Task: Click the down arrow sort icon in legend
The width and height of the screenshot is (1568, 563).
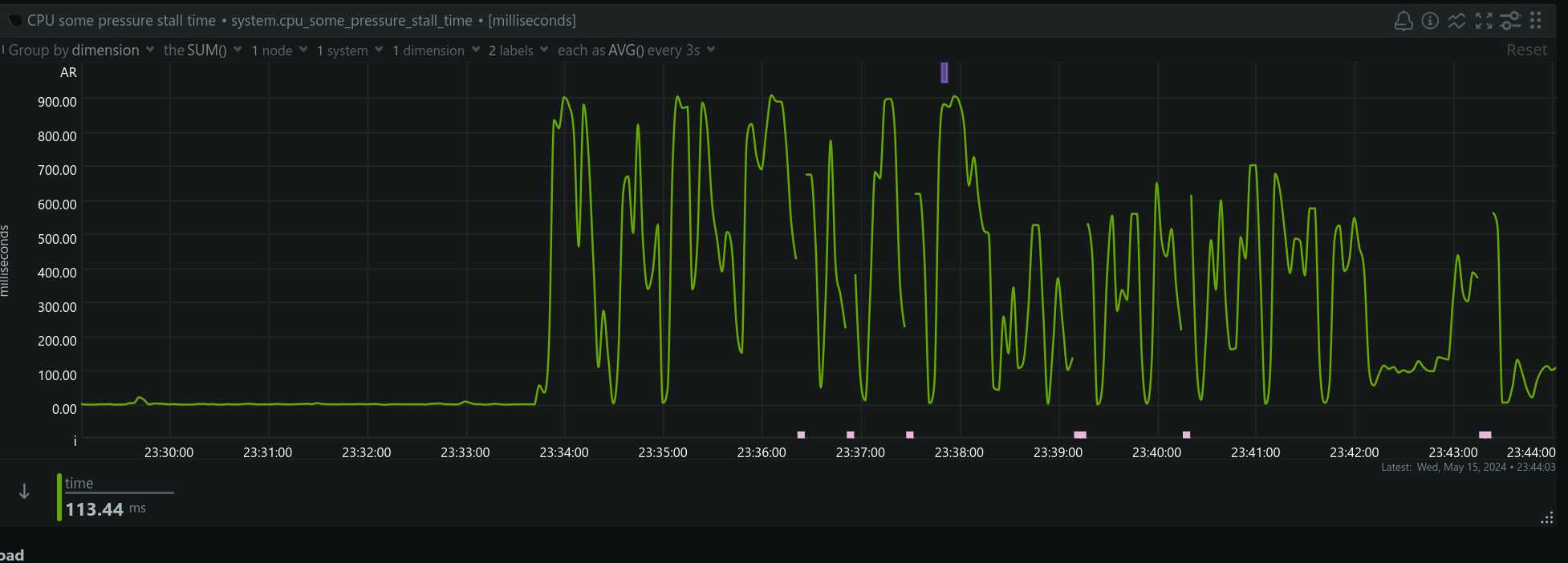Action: pos(24,492)
